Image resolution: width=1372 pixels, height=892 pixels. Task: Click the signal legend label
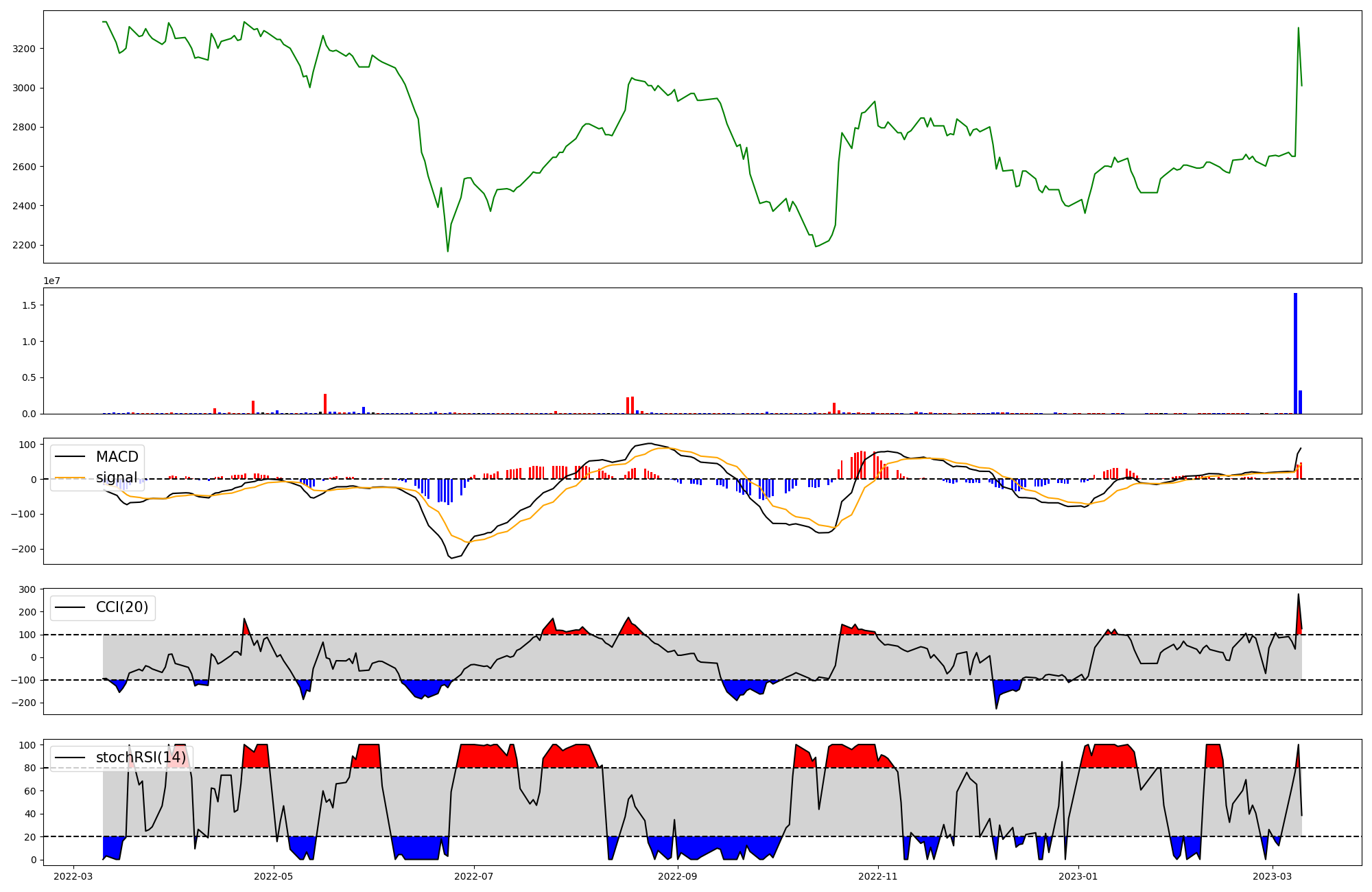[117, 478]
